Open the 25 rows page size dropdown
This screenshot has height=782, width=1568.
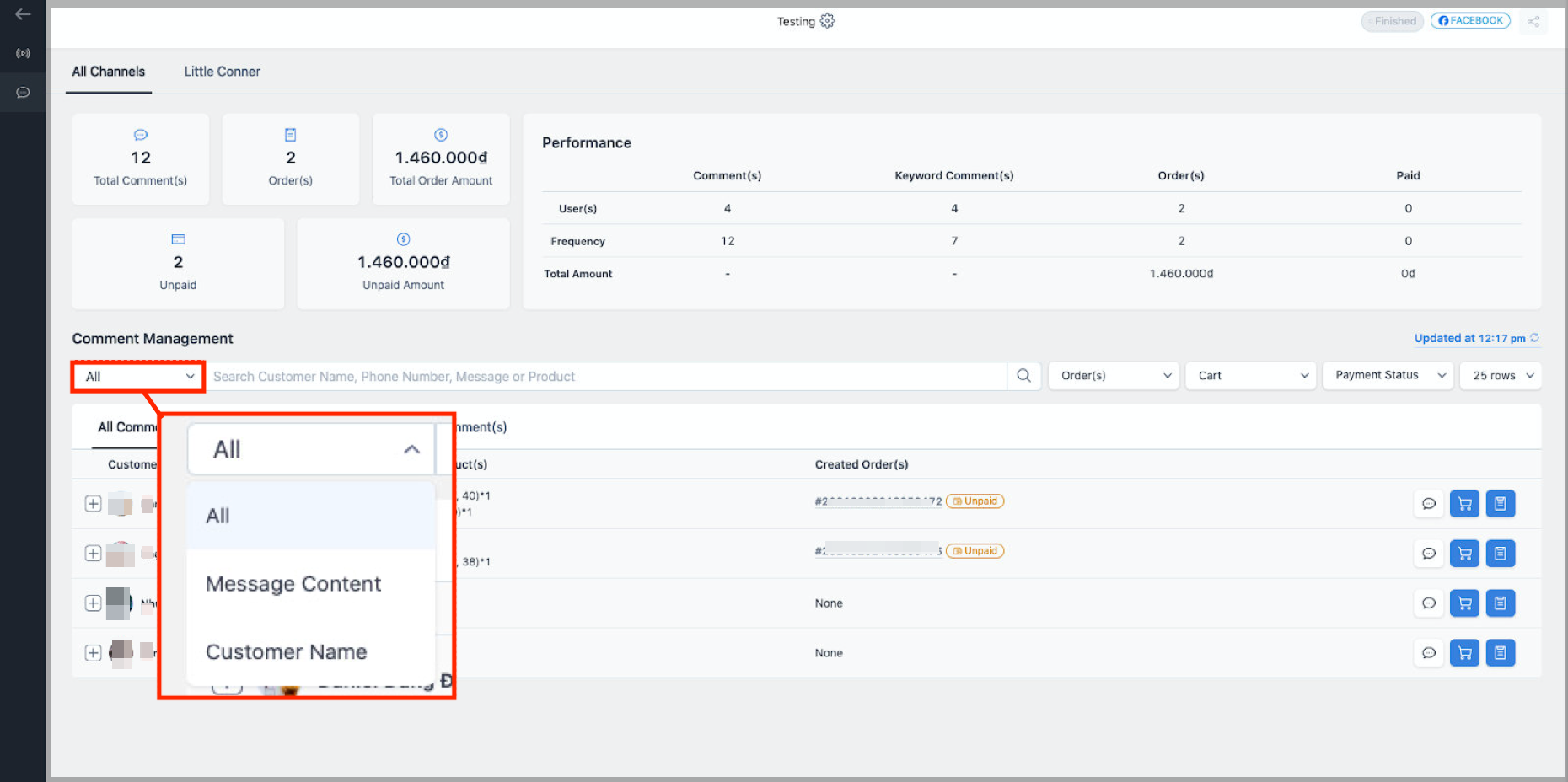[1501, 376]
